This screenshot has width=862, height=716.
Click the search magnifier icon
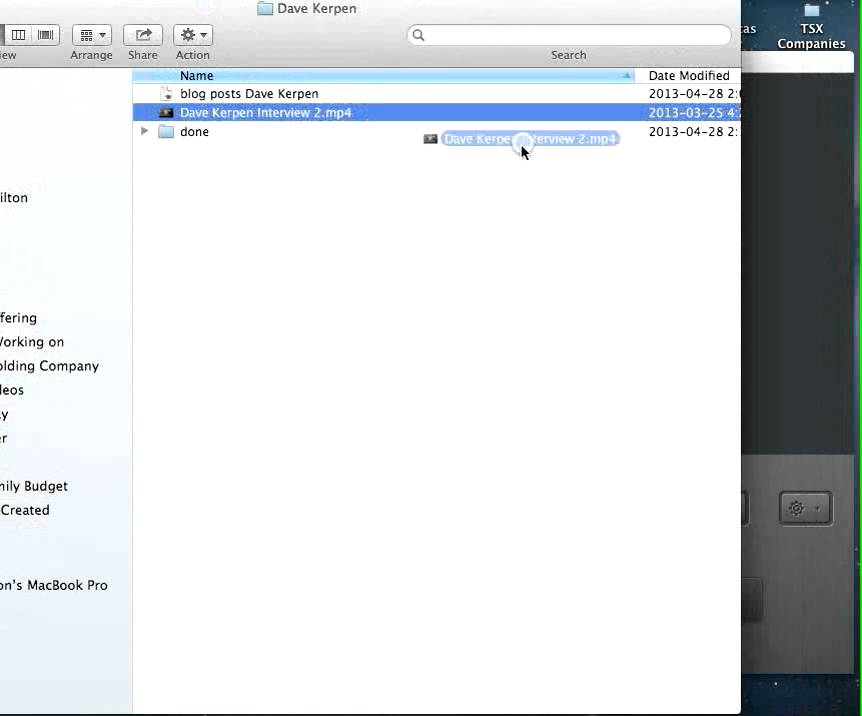418,35
